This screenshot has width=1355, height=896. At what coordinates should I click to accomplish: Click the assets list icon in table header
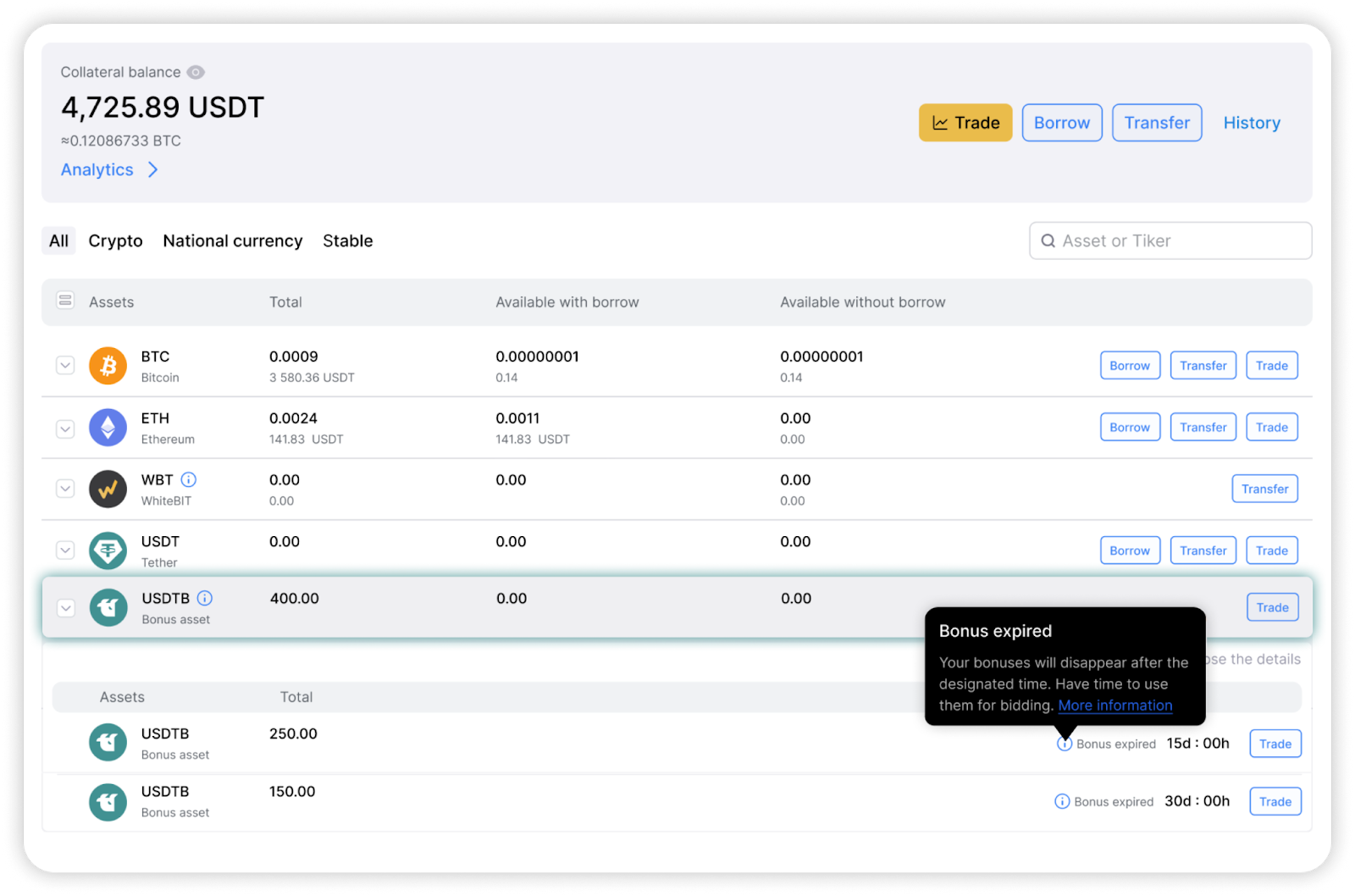(x=65, y=301)
